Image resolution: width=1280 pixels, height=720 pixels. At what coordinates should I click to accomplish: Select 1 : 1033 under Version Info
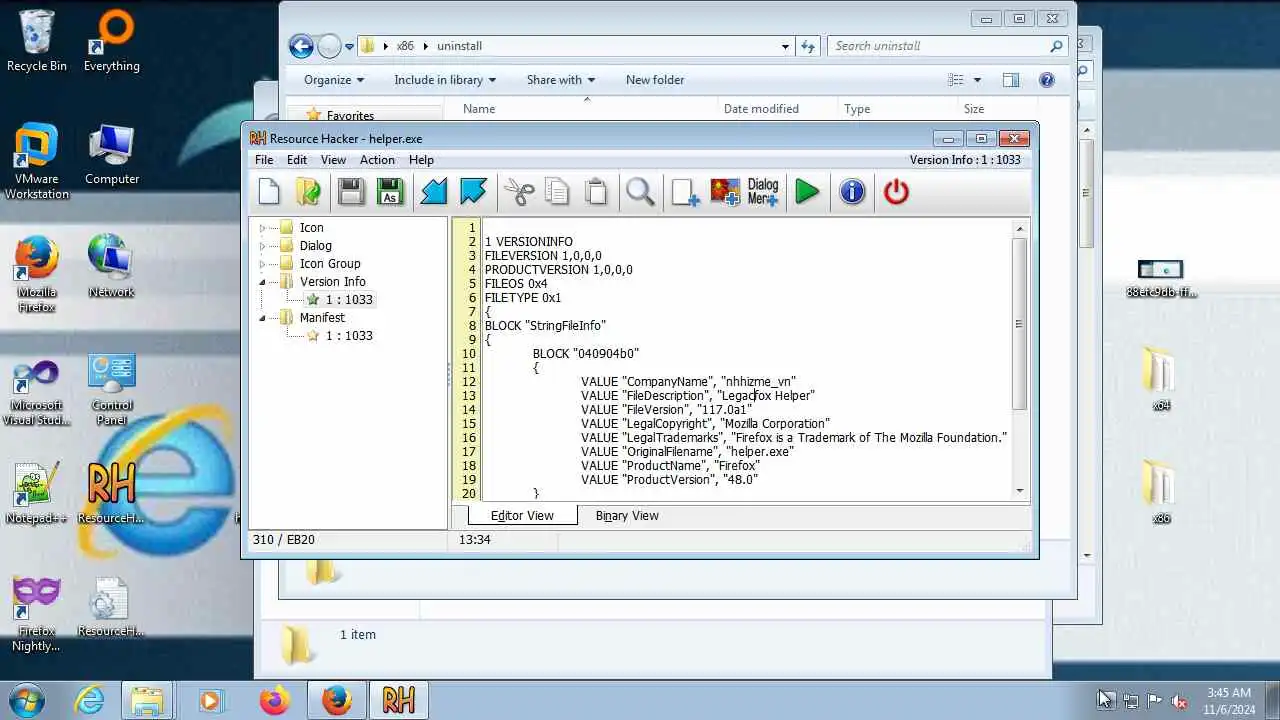tap(348, 300)
